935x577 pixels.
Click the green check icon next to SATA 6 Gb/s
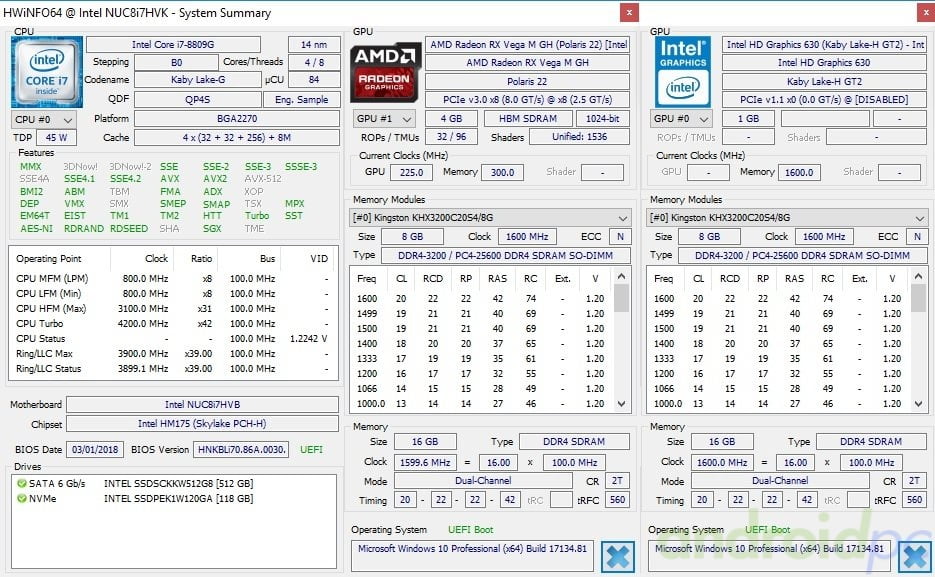[x=21, y=483]
